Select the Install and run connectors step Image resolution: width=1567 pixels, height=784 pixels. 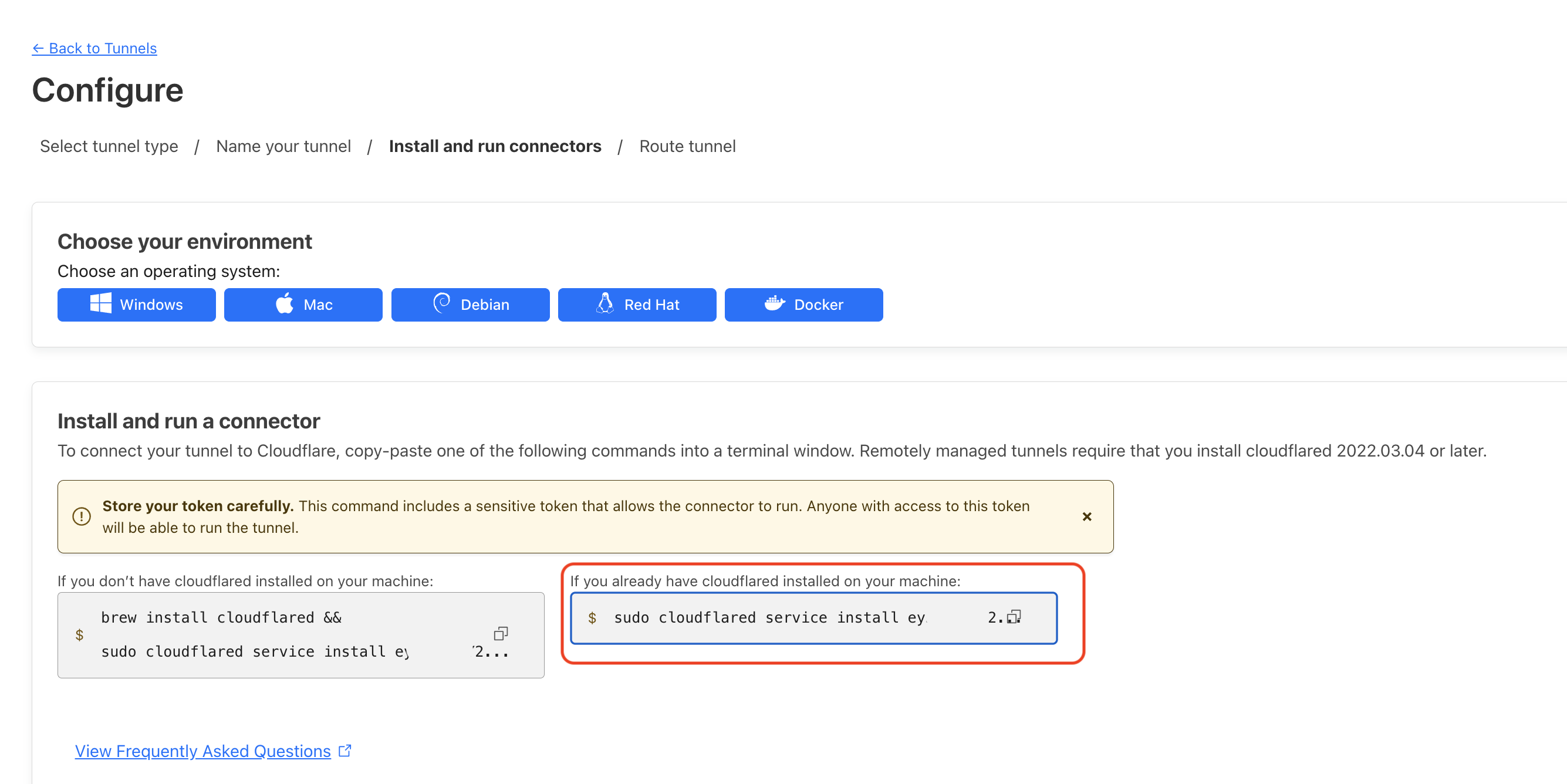click(x=495, y=146)
